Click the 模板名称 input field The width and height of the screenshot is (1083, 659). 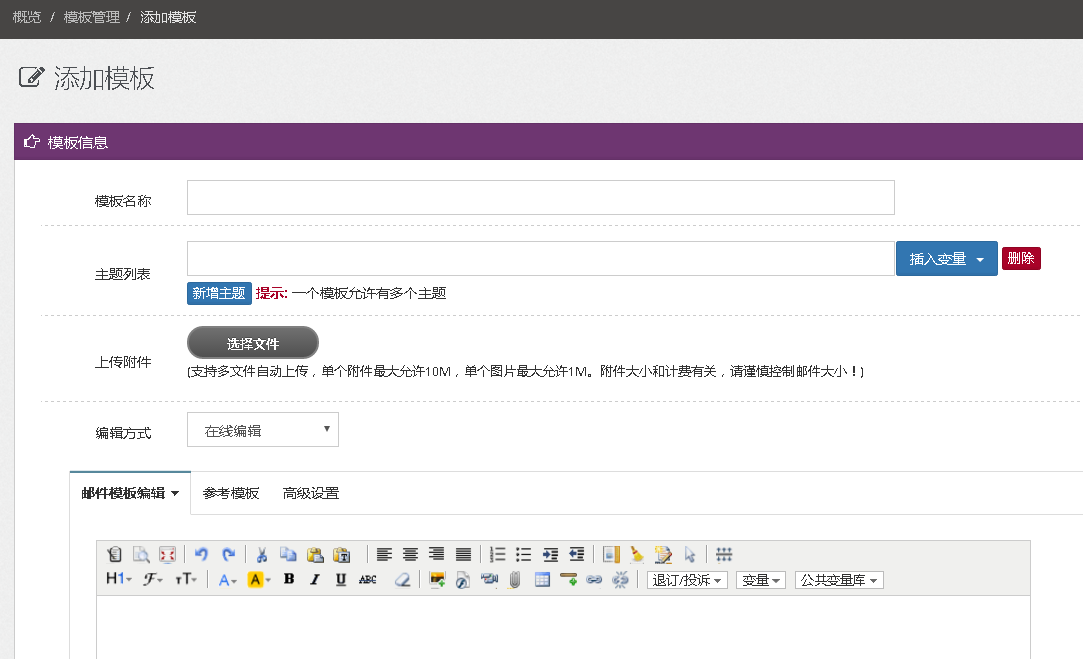coord(540,198)
